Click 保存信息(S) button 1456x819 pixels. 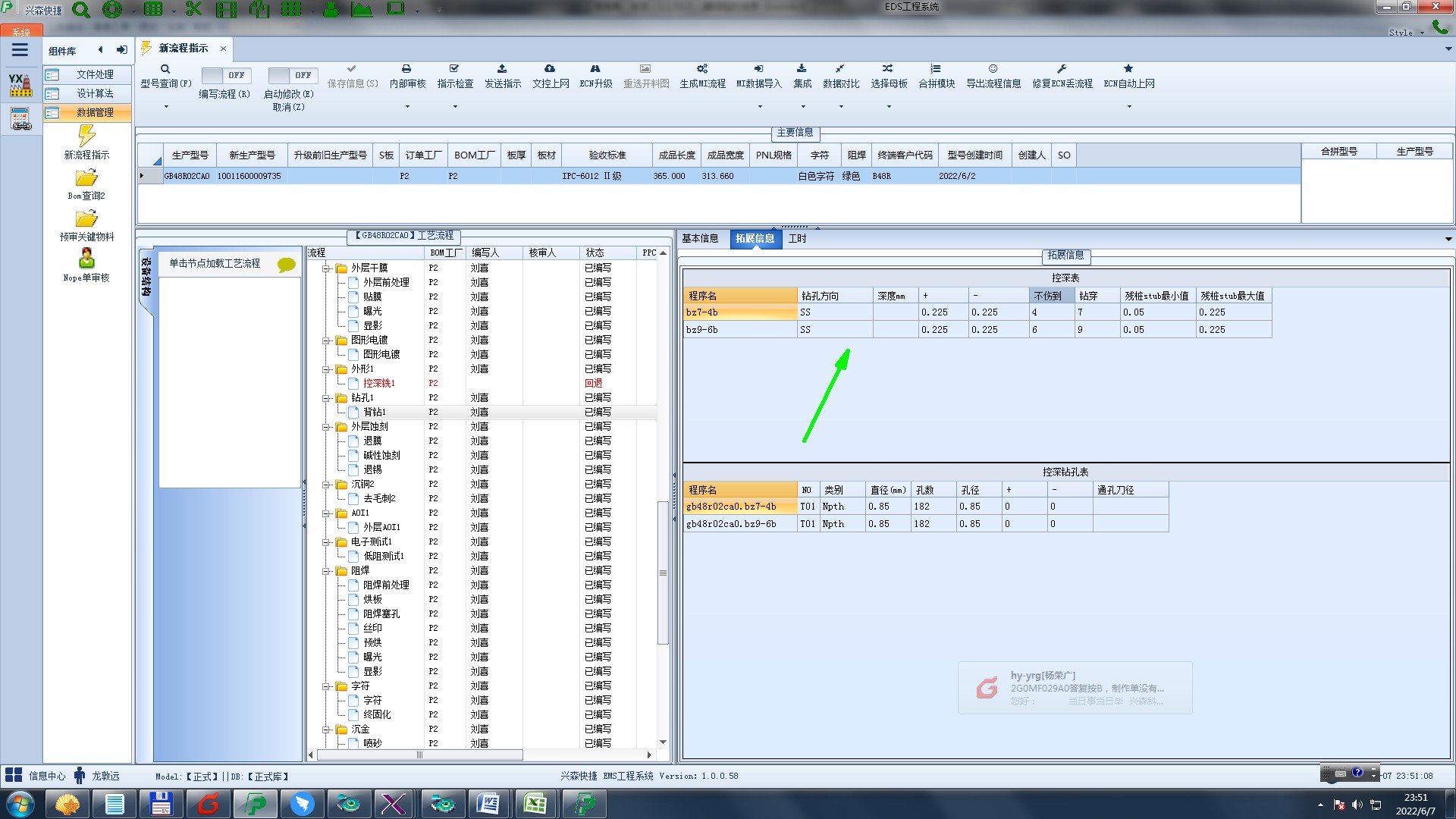click(x=353, y=76)
